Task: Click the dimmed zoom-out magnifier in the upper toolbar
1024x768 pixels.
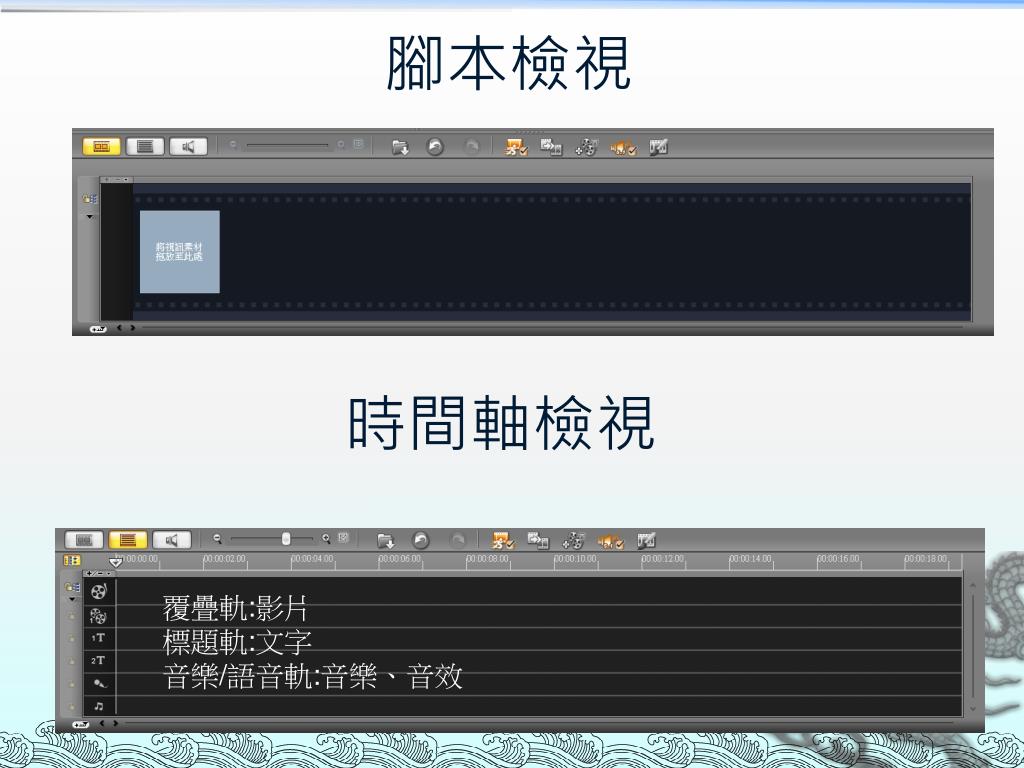Action: (x=233, y=144)
